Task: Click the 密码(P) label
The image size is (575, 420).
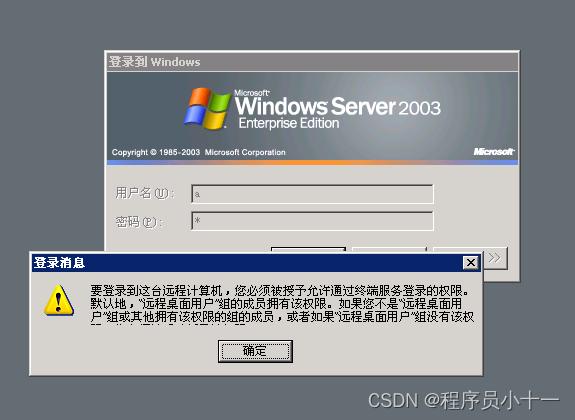Action: coord(139,222)
